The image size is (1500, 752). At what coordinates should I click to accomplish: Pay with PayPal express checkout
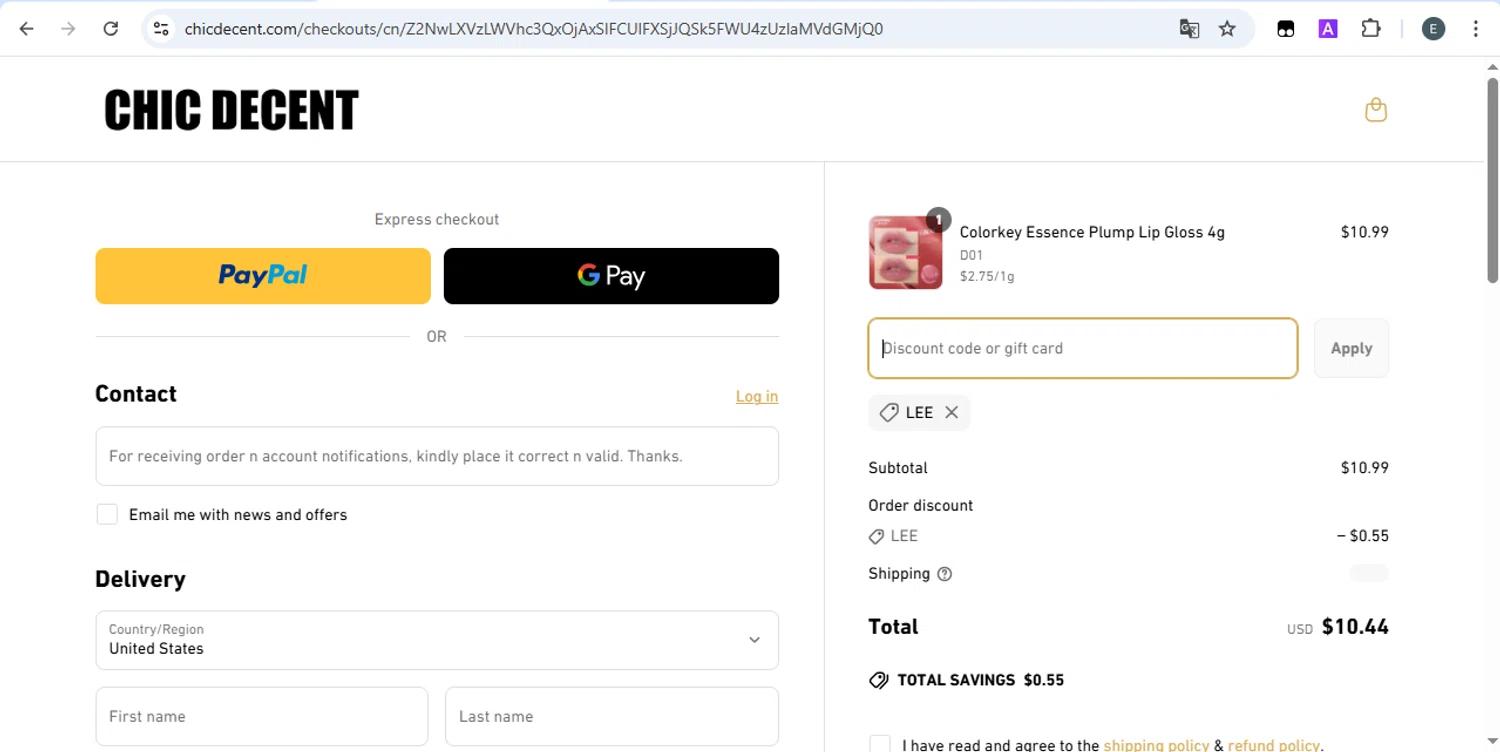click(263, 276)
